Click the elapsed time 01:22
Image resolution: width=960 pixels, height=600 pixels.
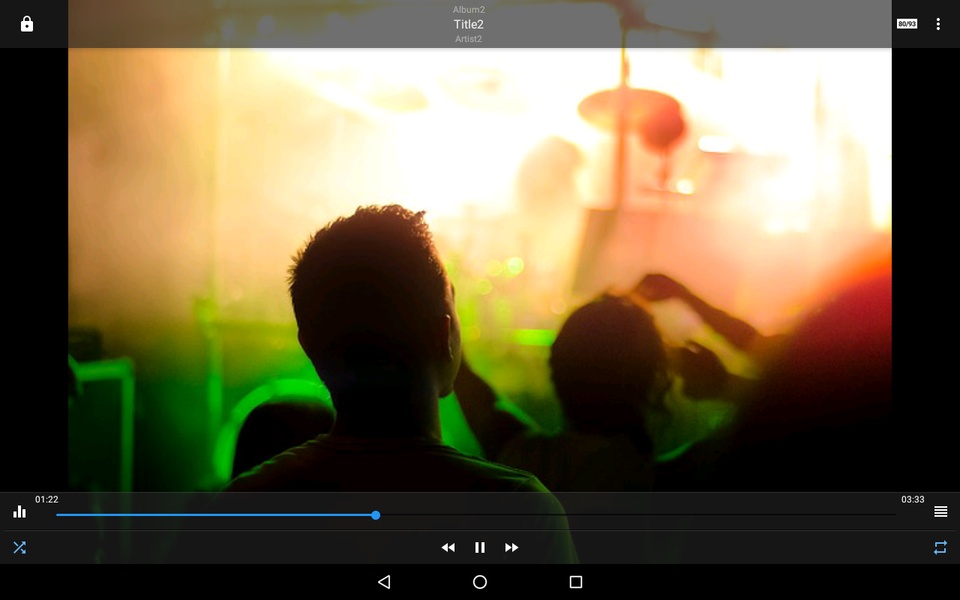point(47,500)
